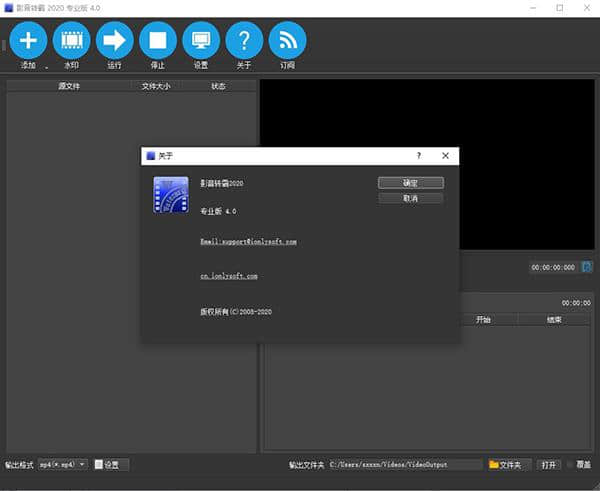Viewport: 600px width, 491px height.
Task: Open the 订阅 (Subscribe) RSS icon
Action: (x=288, y=41)
